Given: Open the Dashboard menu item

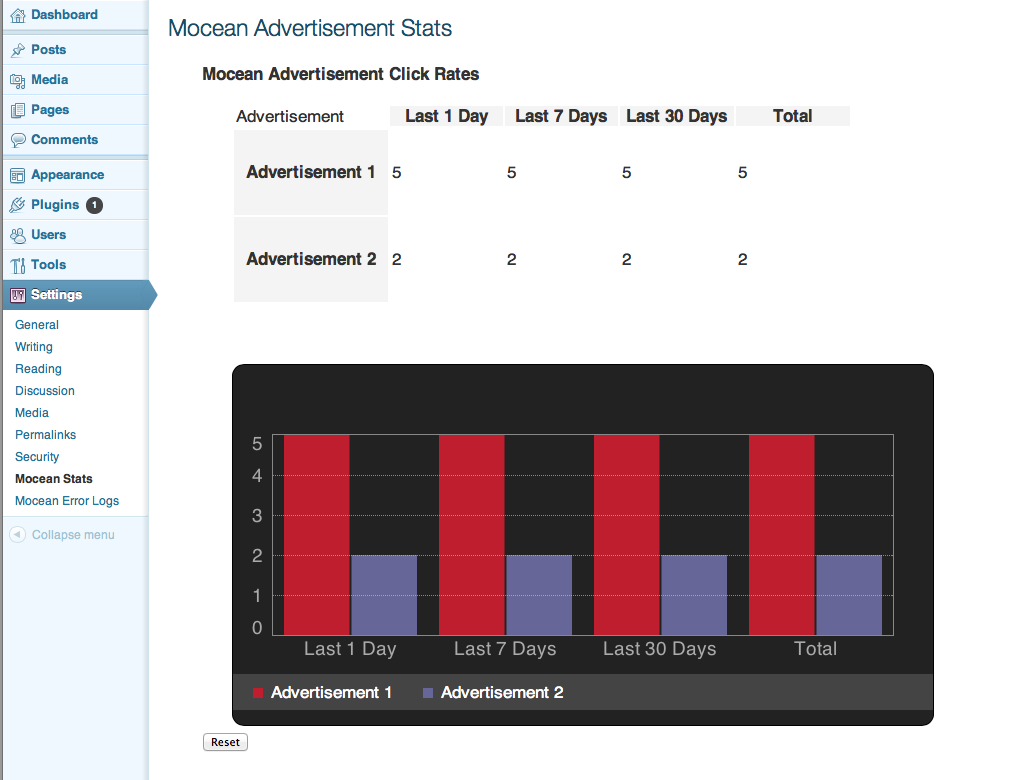Looking at the screenshot, I should tap(64, 14).
